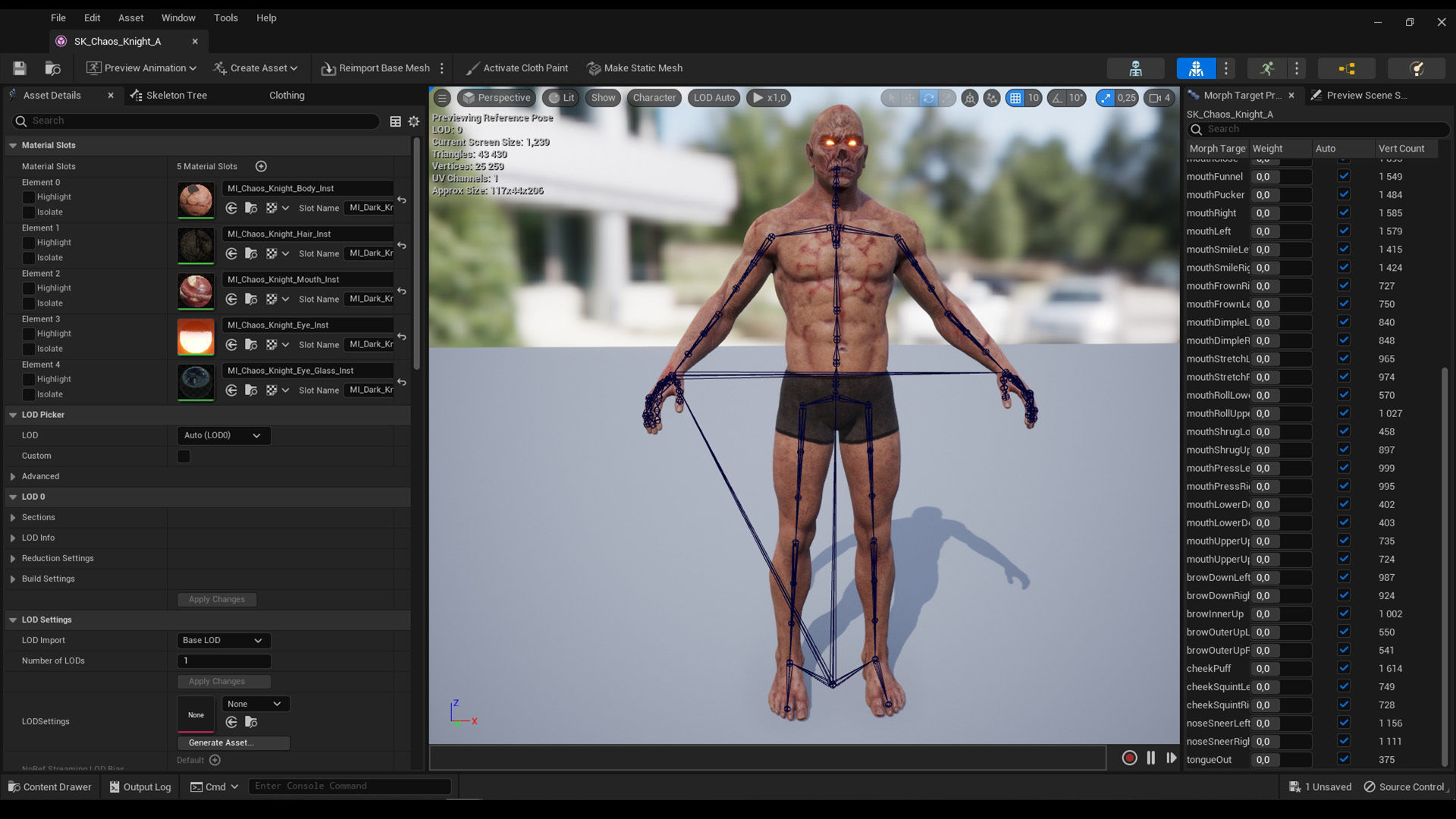Open the Skeleton editor mode icon
The image size is (1456, 819).
point(1135,68)
